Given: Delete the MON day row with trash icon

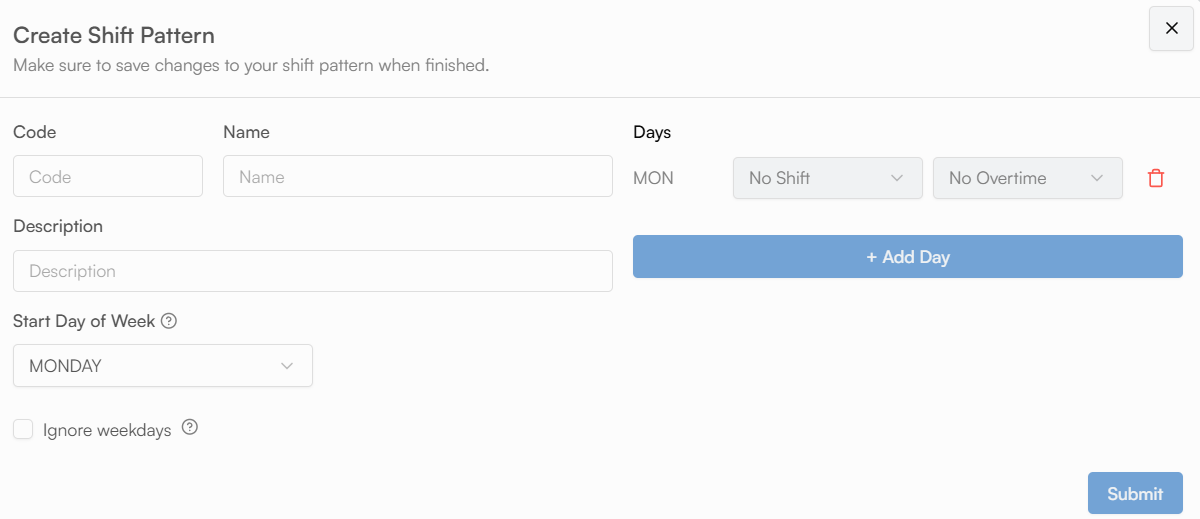Looking at the screenshot, I should (x=1156, y=179).
